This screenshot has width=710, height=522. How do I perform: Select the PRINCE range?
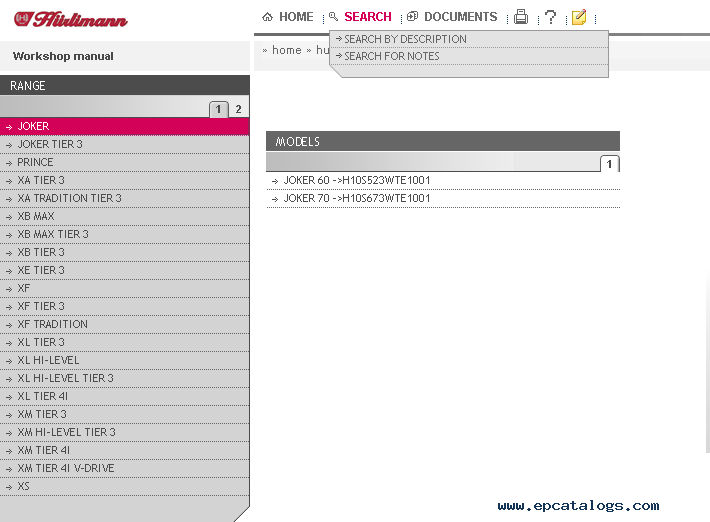[125, 163]
